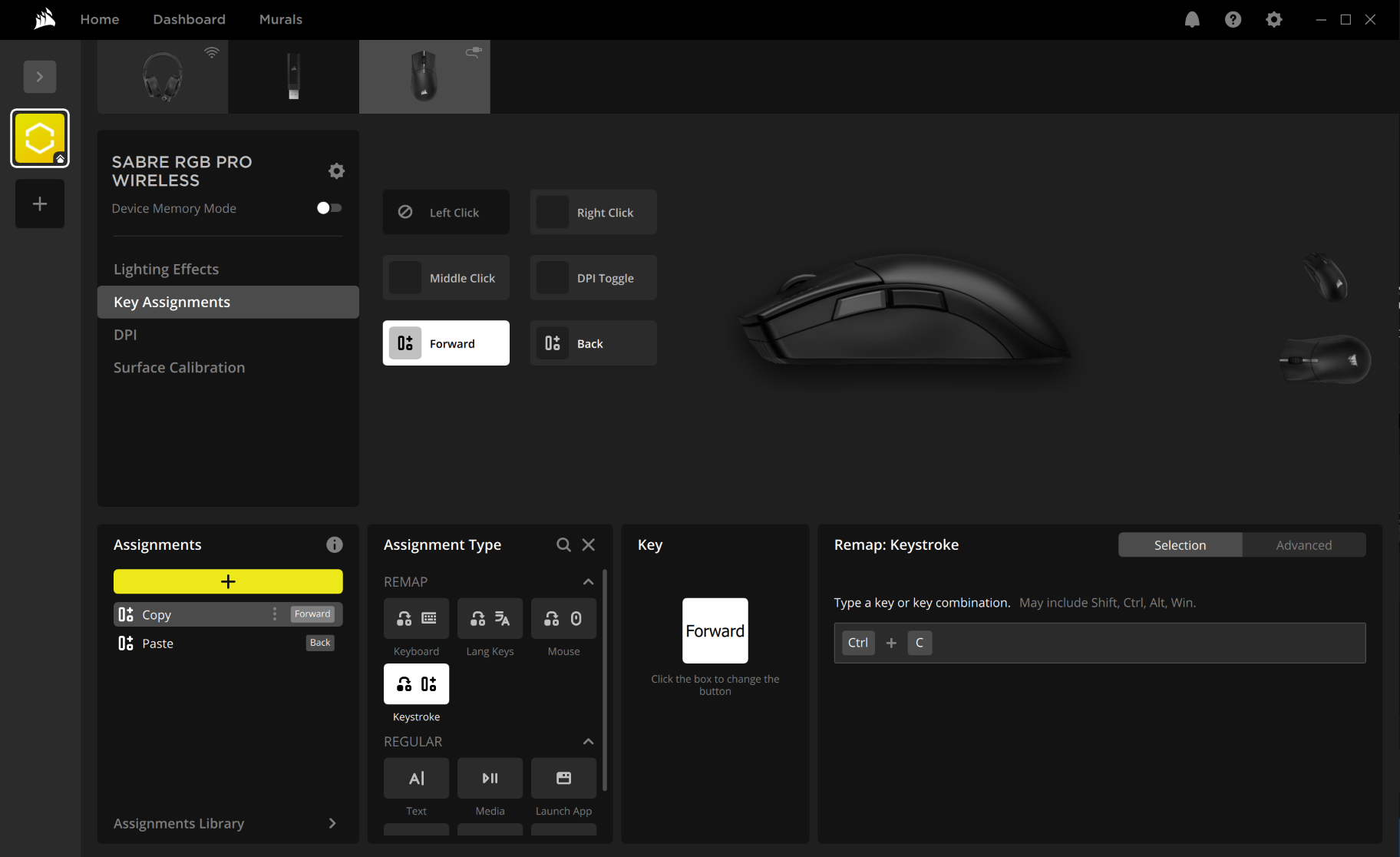Add a new profile with plus button
This screenshot has height=857, width=1400.
(40, 203)
